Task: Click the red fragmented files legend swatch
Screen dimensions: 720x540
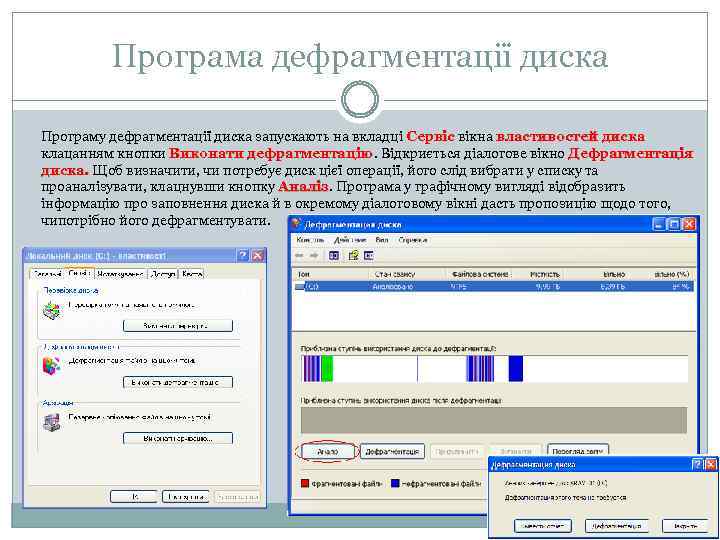Action: pos(305,483)
